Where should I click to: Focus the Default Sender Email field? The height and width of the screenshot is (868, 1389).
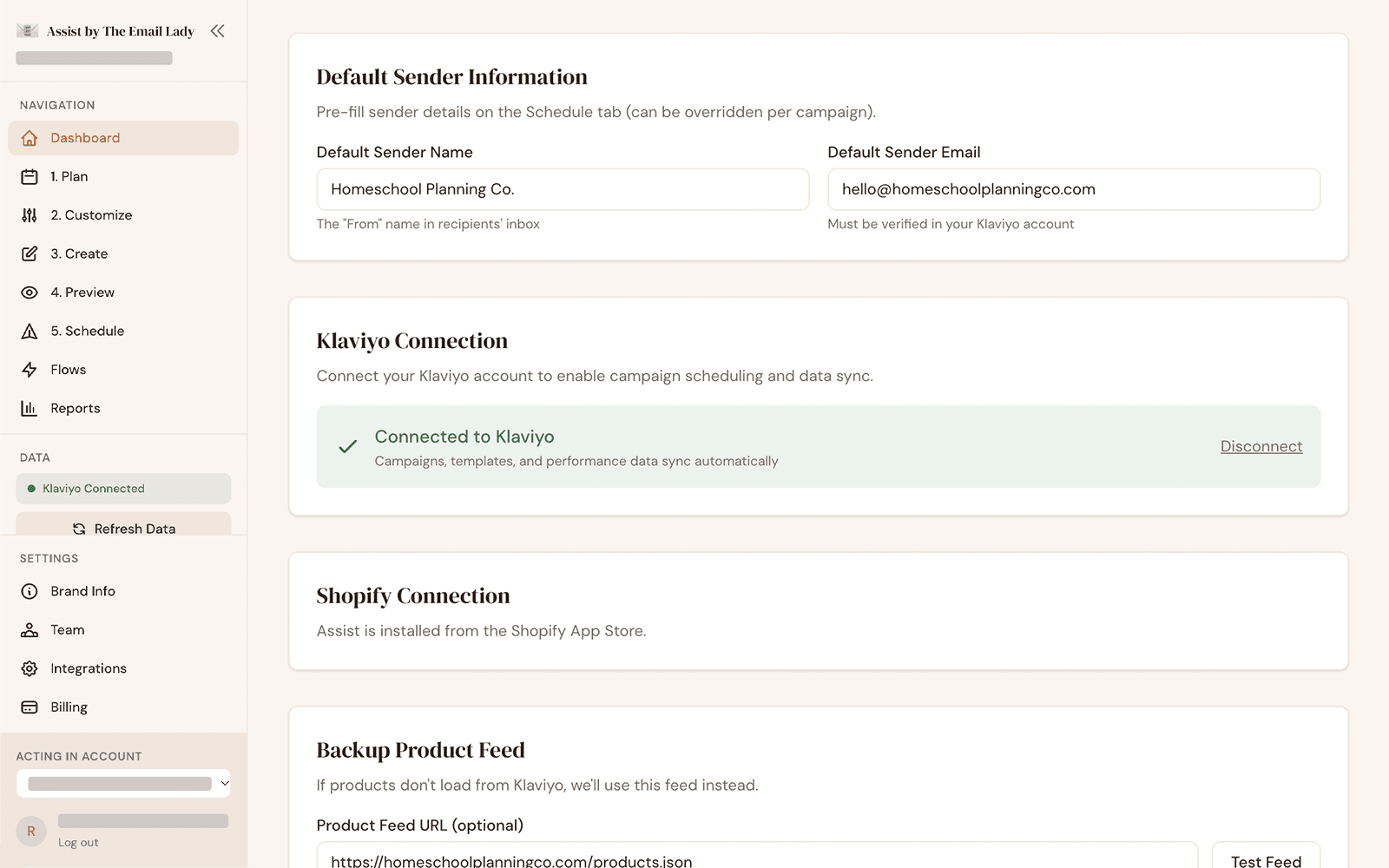[x=1074, y=189]
